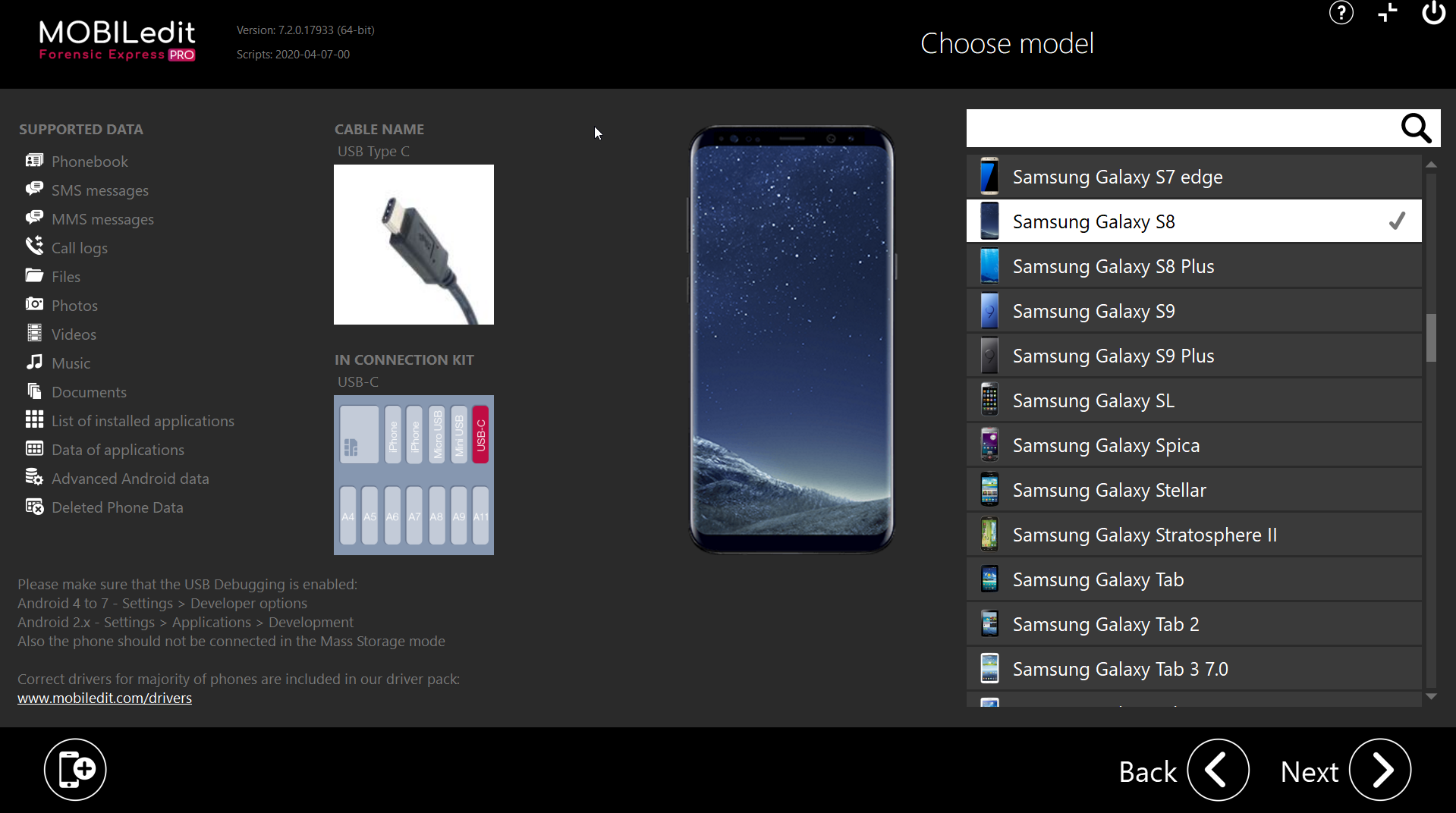Click the model list scrollbar thumb

click(x=1431, y=337)
